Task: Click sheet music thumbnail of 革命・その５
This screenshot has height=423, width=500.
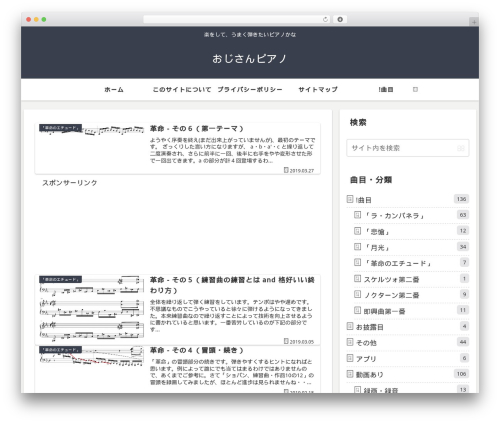Action: (91, 308)
